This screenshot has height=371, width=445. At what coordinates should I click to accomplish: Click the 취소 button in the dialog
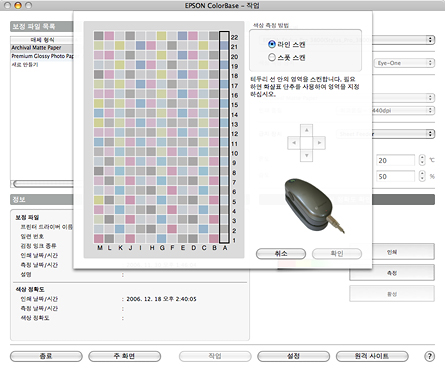281,254
